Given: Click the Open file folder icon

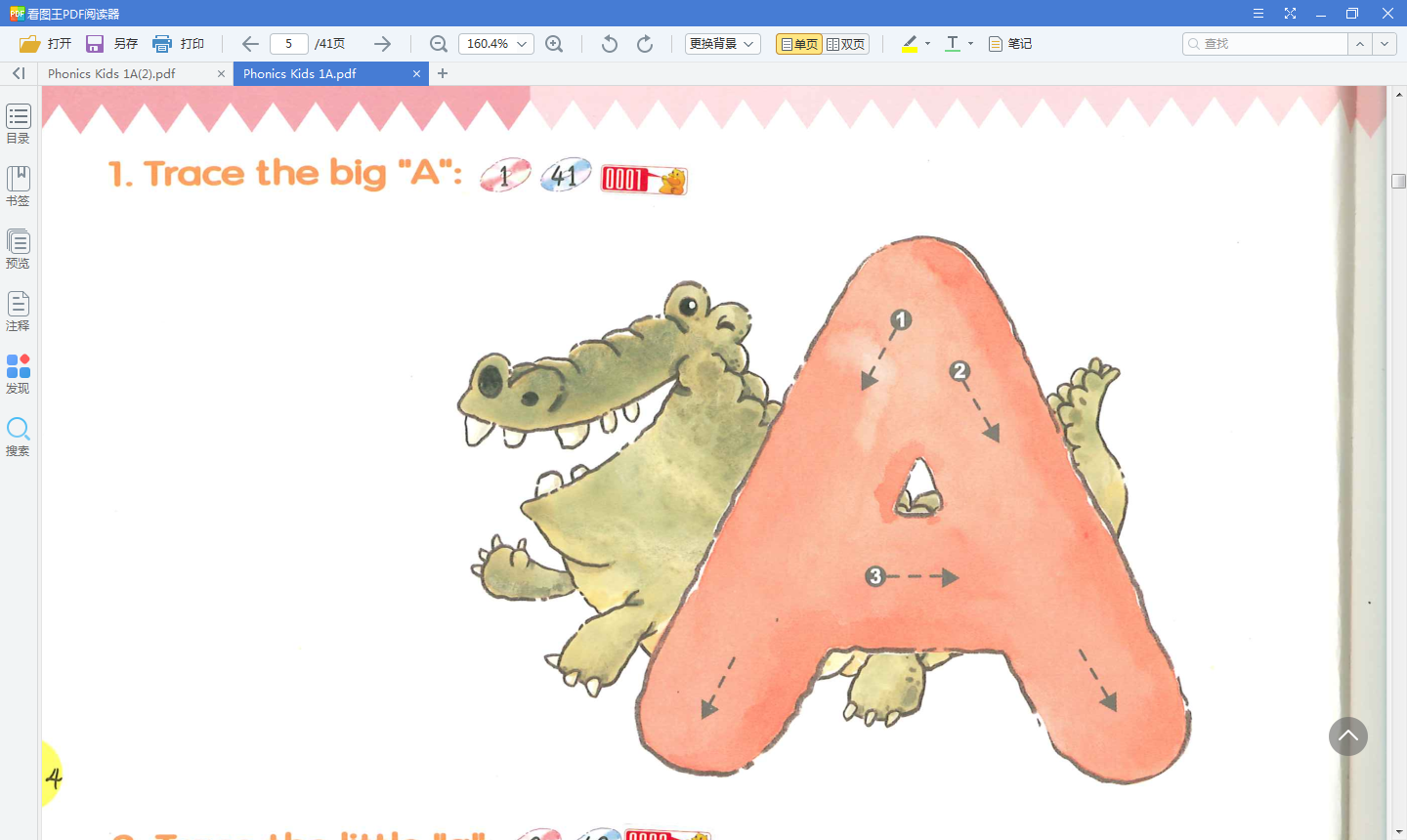Looking at the screenshot, I should 30,44.
